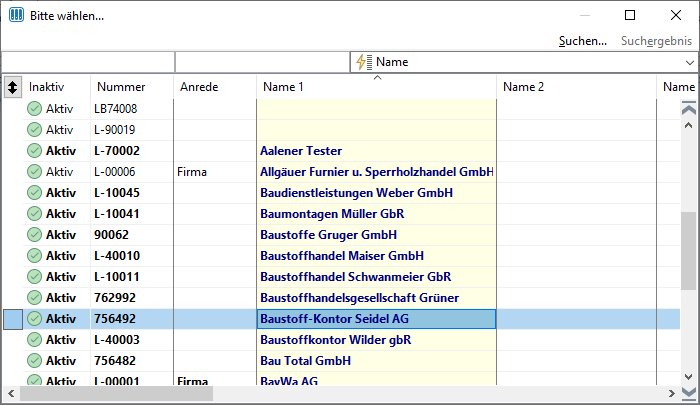This screenshot has width=700, height=405.
Task: Toggle Aktiv status check for 756482 row
Action: 34,361
